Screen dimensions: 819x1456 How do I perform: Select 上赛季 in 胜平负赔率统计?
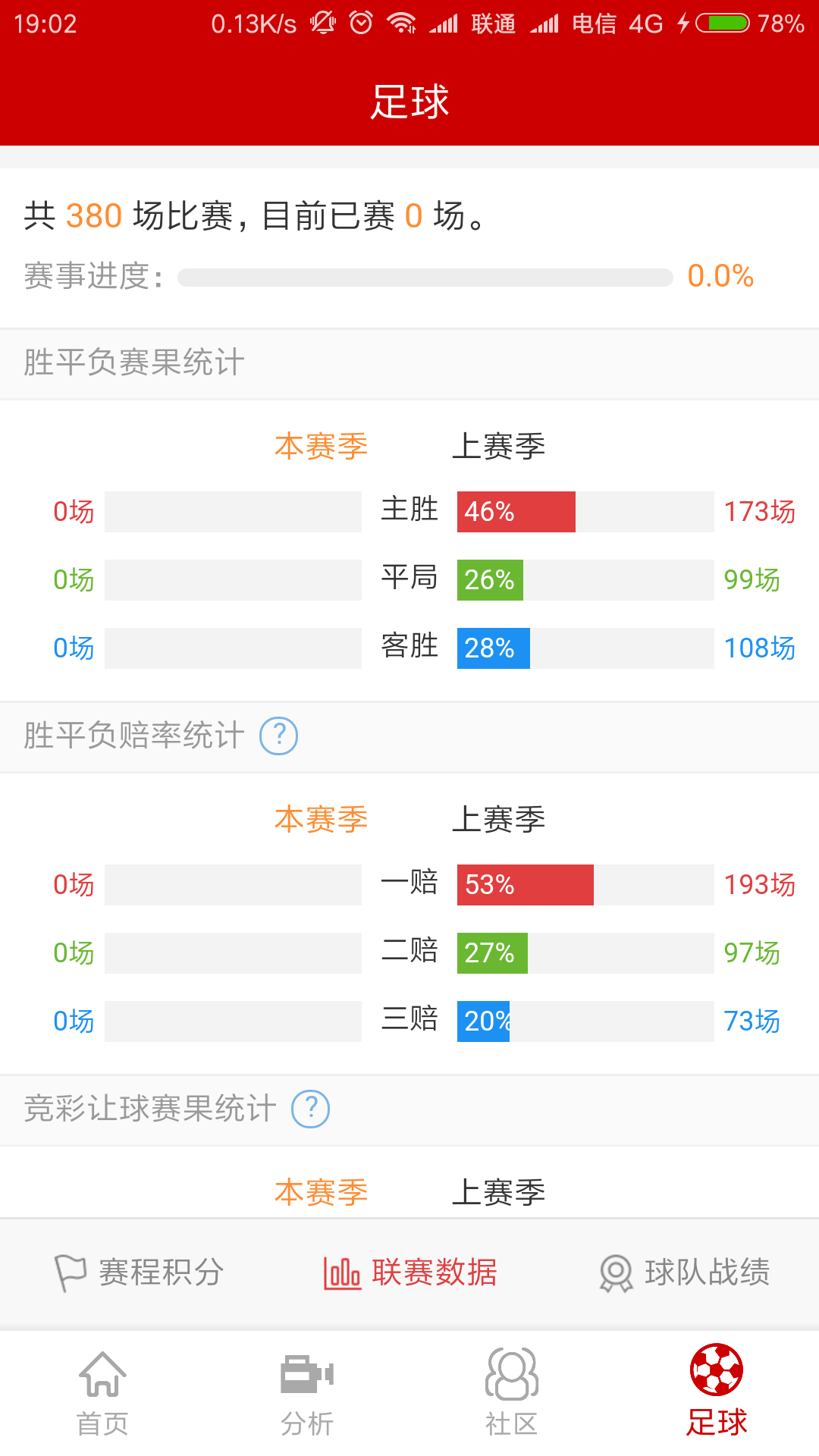pos(498,819)
